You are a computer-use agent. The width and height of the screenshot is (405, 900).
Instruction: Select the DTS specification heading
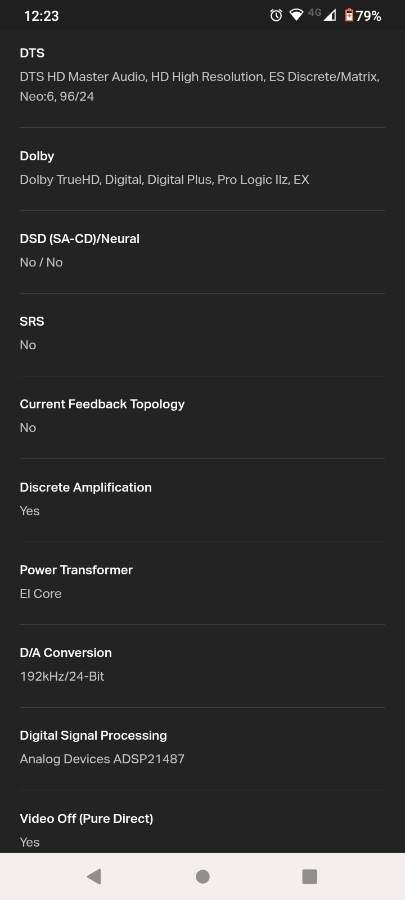(32, 53)
